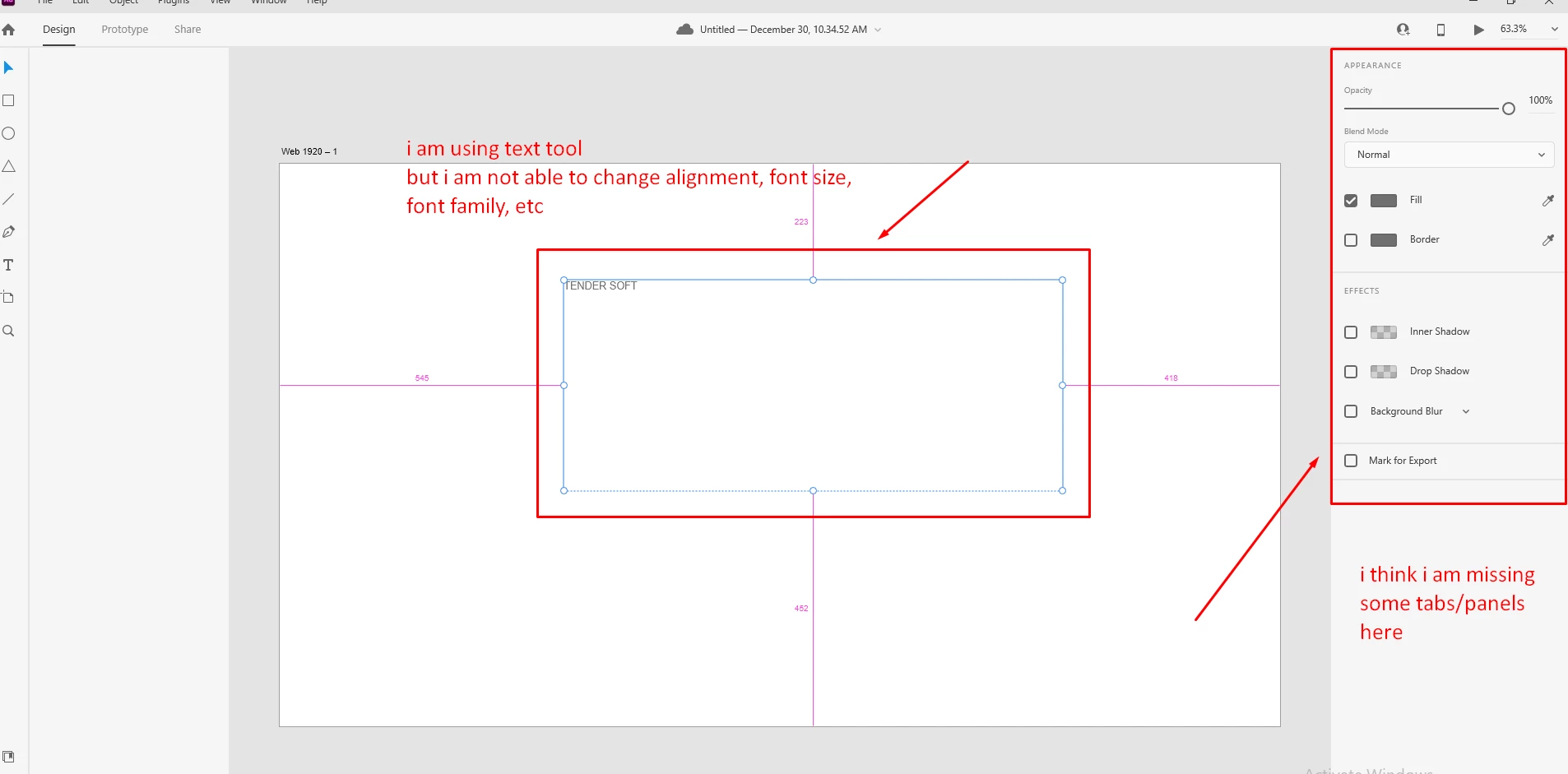Switch to the Design tab
Viewport: 1568px width, 774px height.
click(x=59, y=30)
